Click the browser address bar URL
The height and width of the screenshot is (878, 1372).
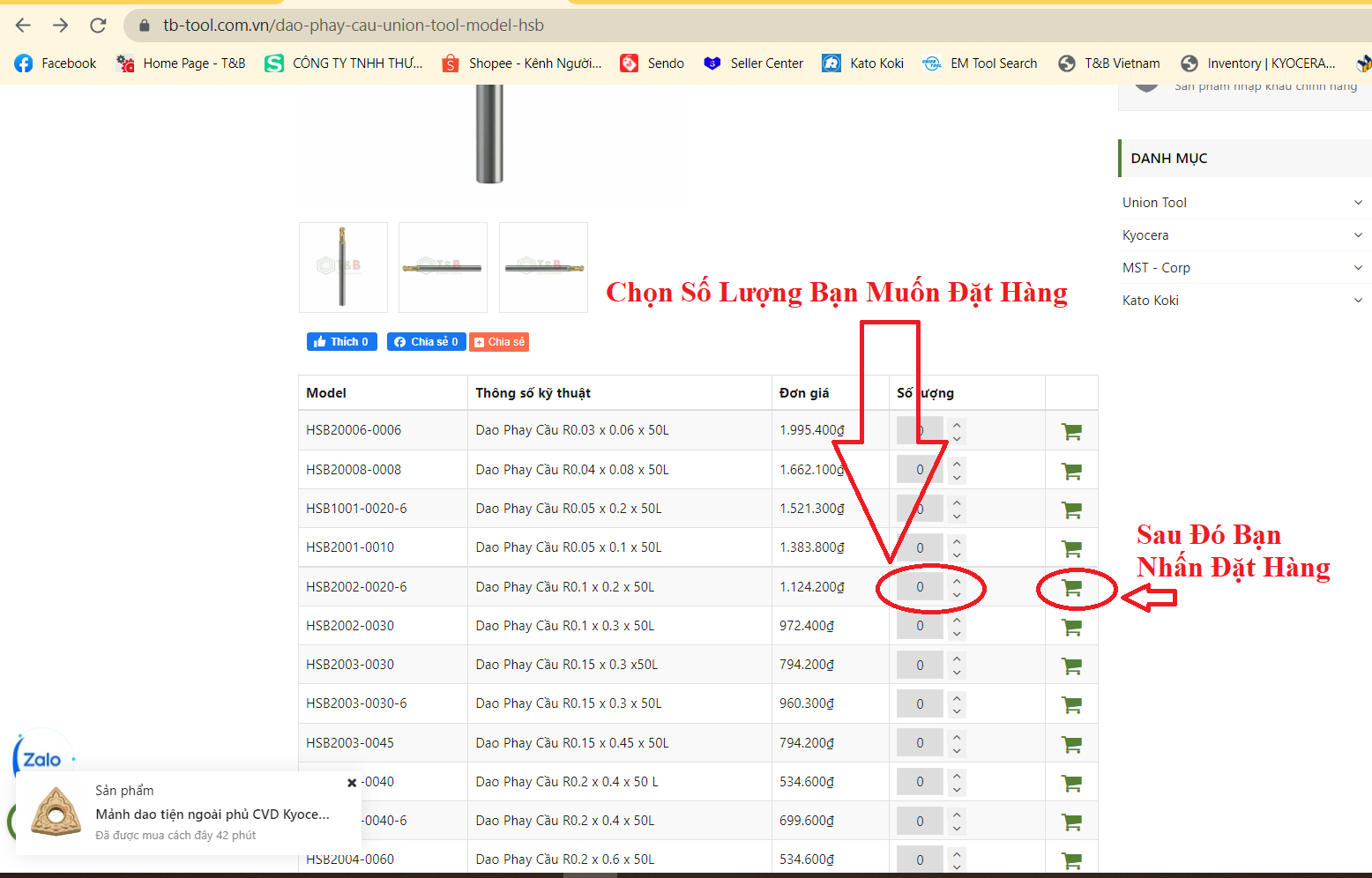coord(354,26)
